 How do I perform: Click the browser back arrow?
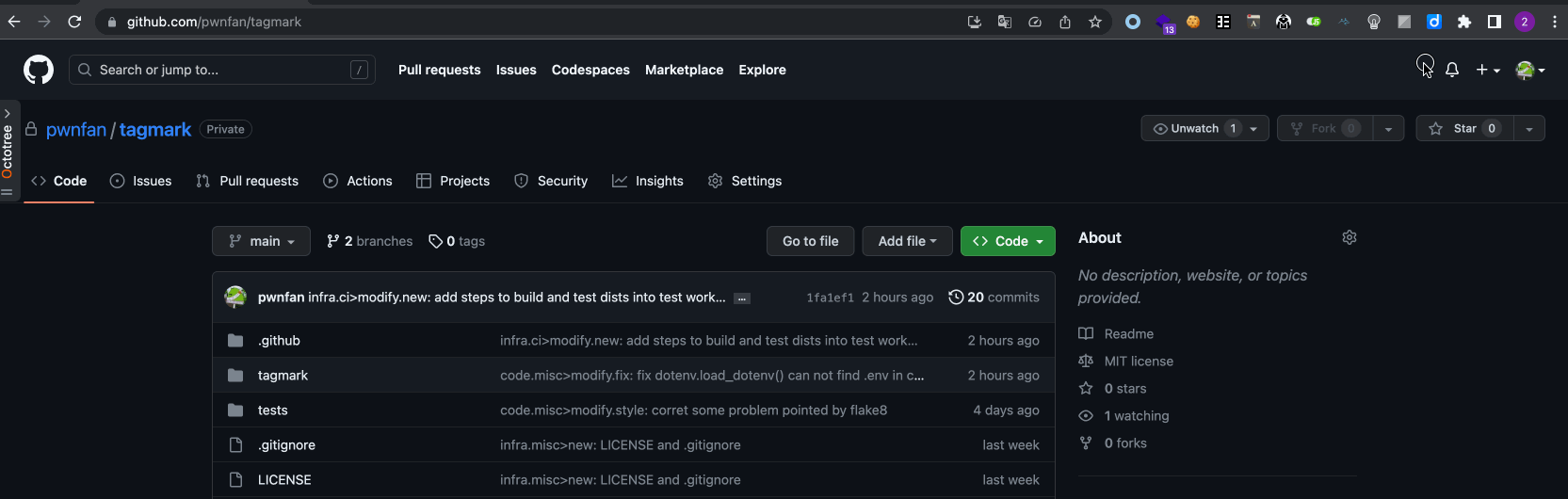[14, 22]
